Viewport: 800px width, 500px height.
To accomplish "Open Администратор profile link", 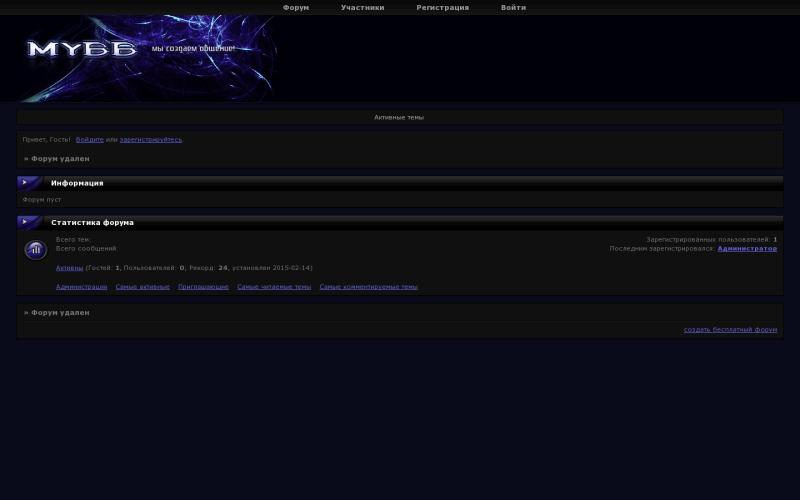I will click(x=747, y=248).
